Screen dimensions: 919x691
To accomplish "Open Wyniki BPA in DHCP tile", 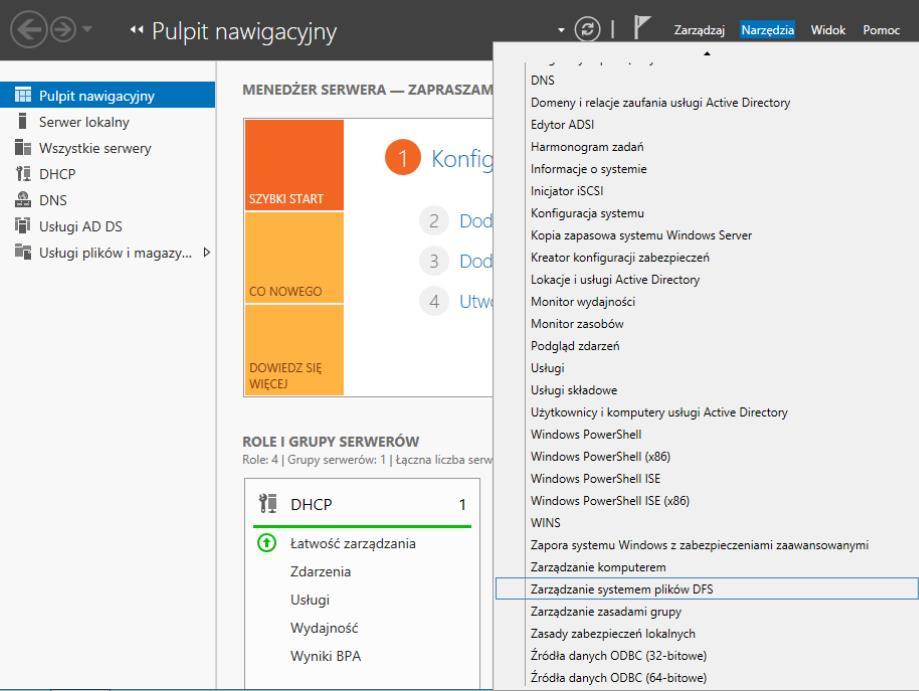I will (x=325, y=656).
